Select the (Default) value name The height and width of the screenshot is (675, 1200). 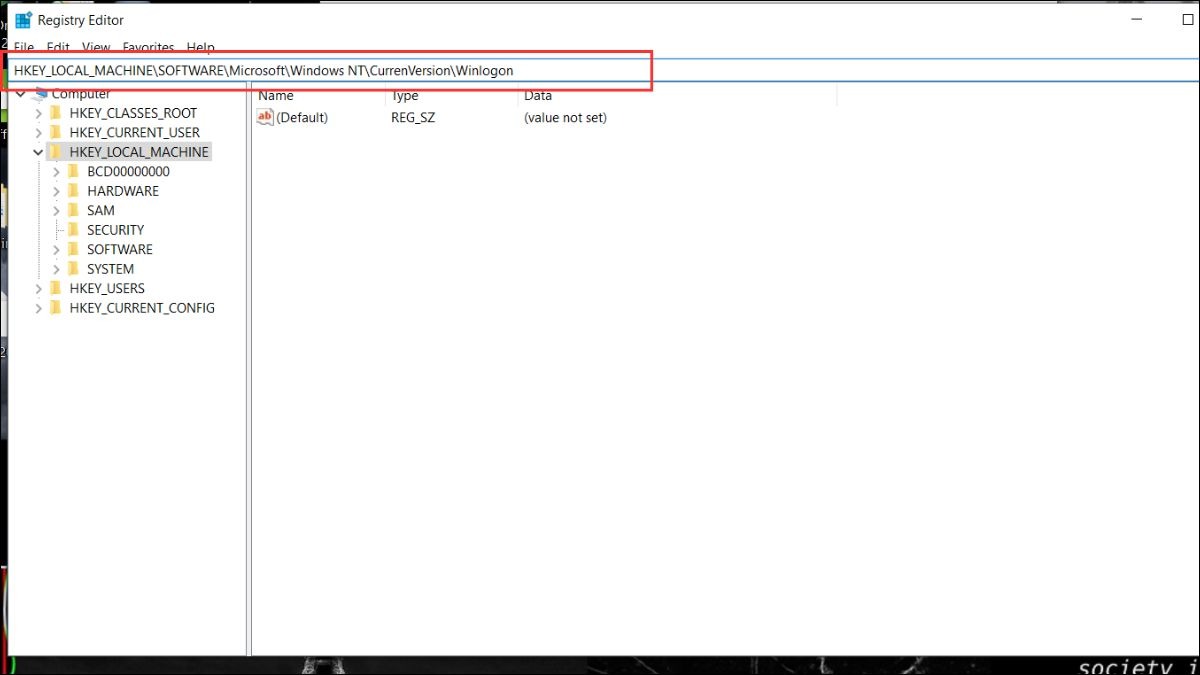(302, 118)
